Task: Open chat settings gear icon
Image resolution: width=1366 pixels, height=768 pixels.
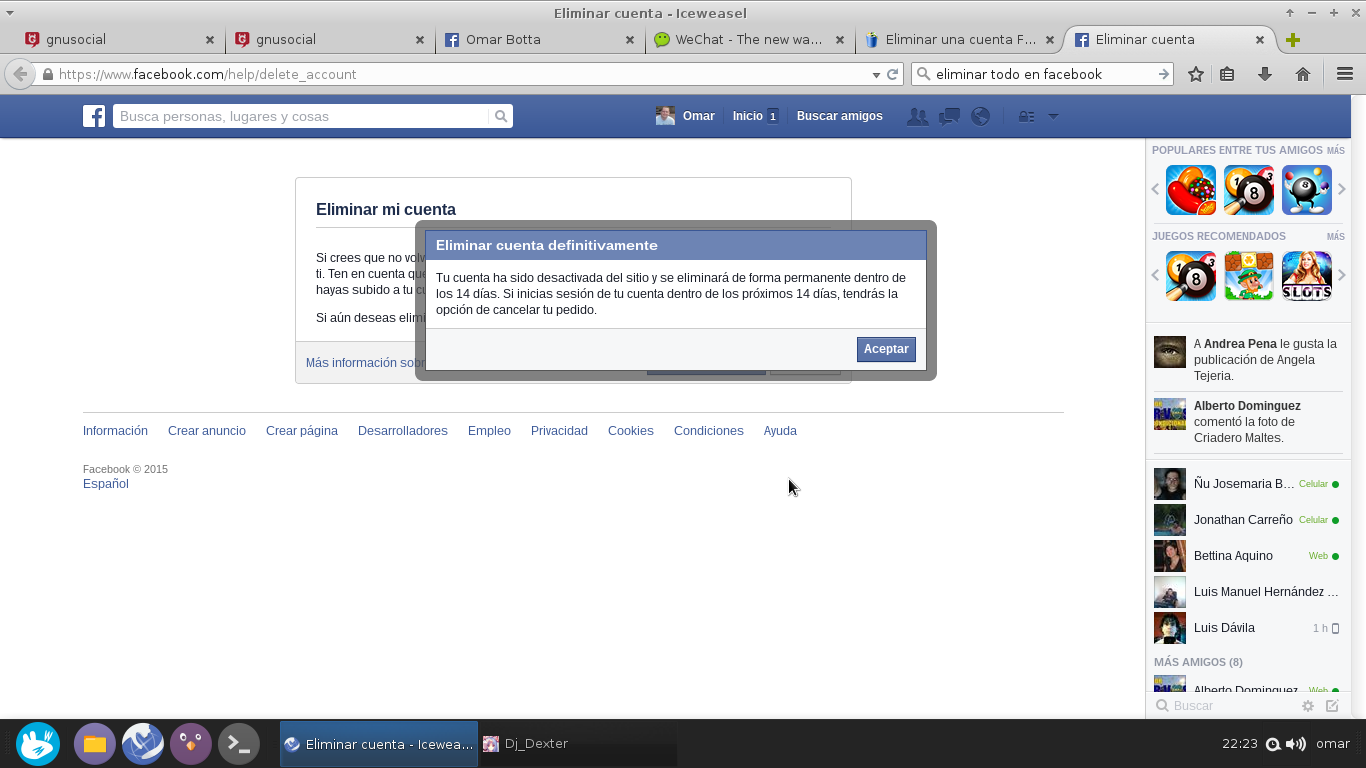Action: point(1308,706)
